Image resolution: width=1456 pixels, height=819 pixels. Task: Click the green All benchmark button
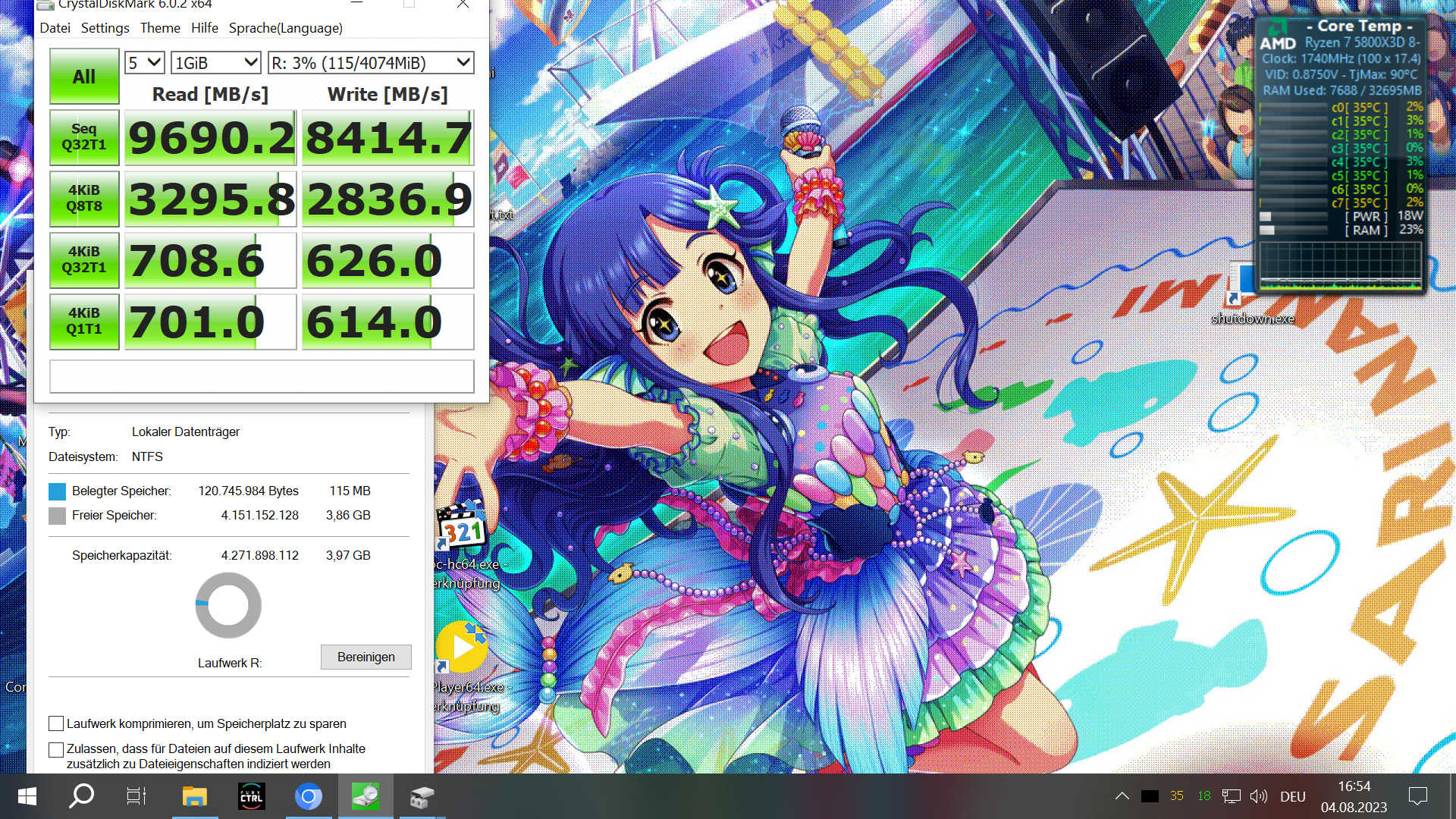(84, 77)
